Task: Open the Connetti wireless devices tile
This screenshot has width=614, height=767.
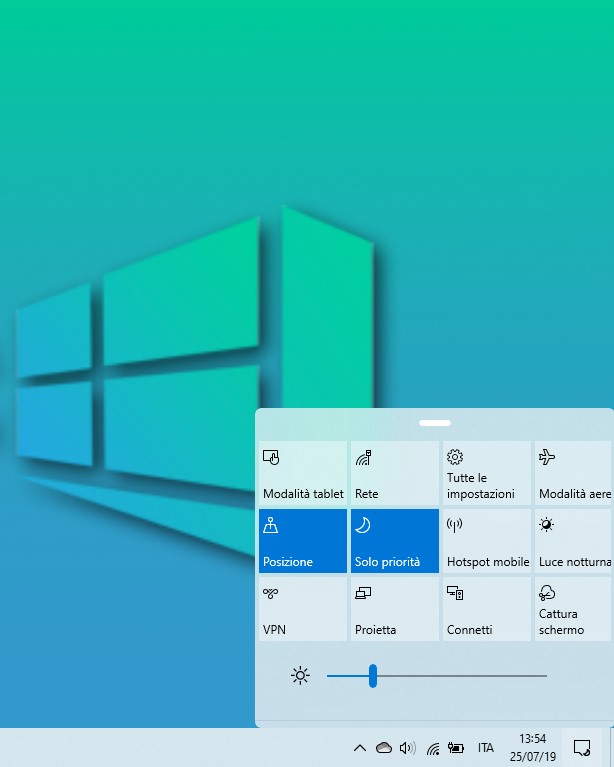Action: pyautogui.click(x=487, y=609)
